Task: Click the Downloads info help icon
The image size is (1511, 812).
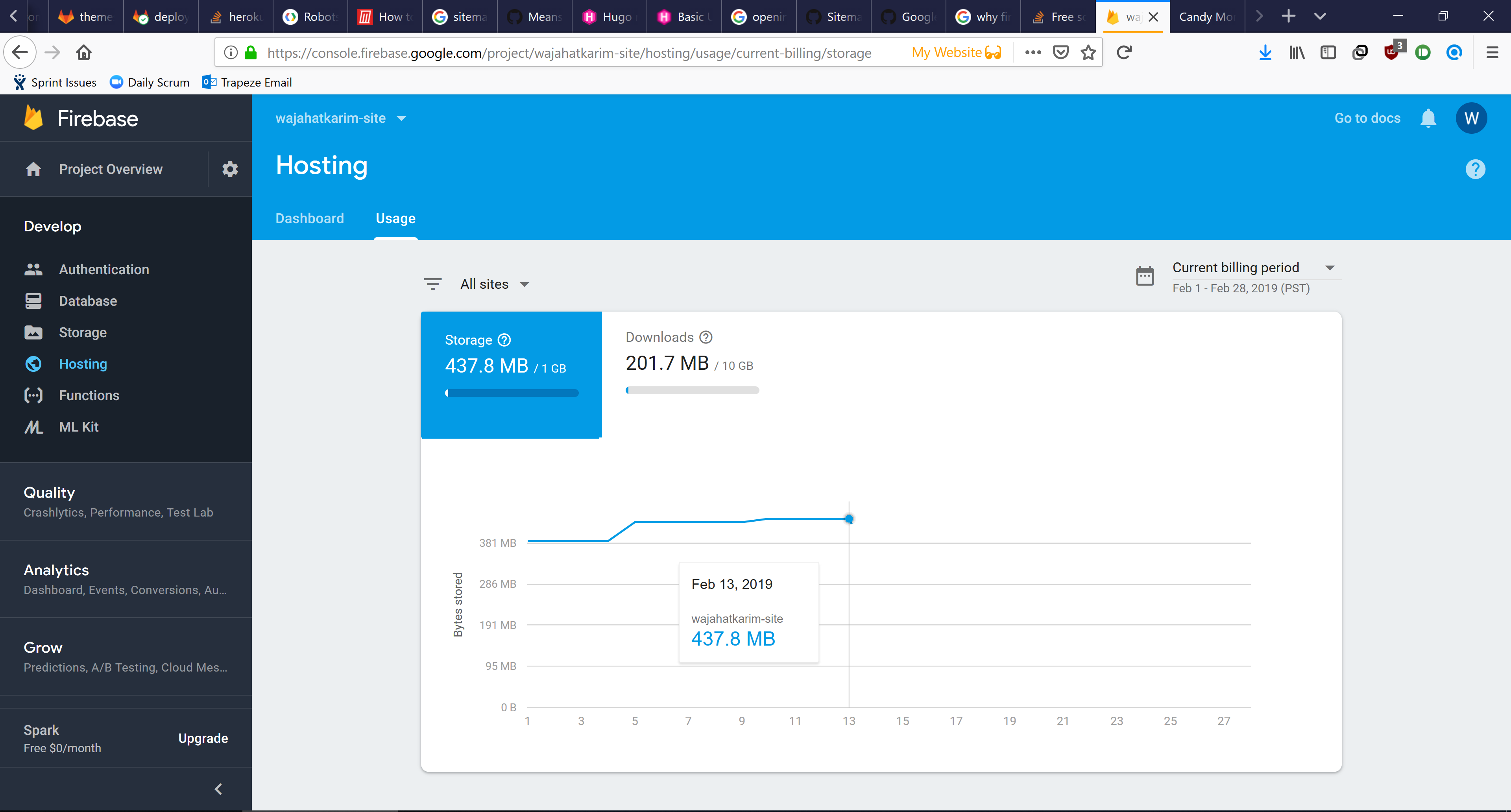Action: point(706,337)
